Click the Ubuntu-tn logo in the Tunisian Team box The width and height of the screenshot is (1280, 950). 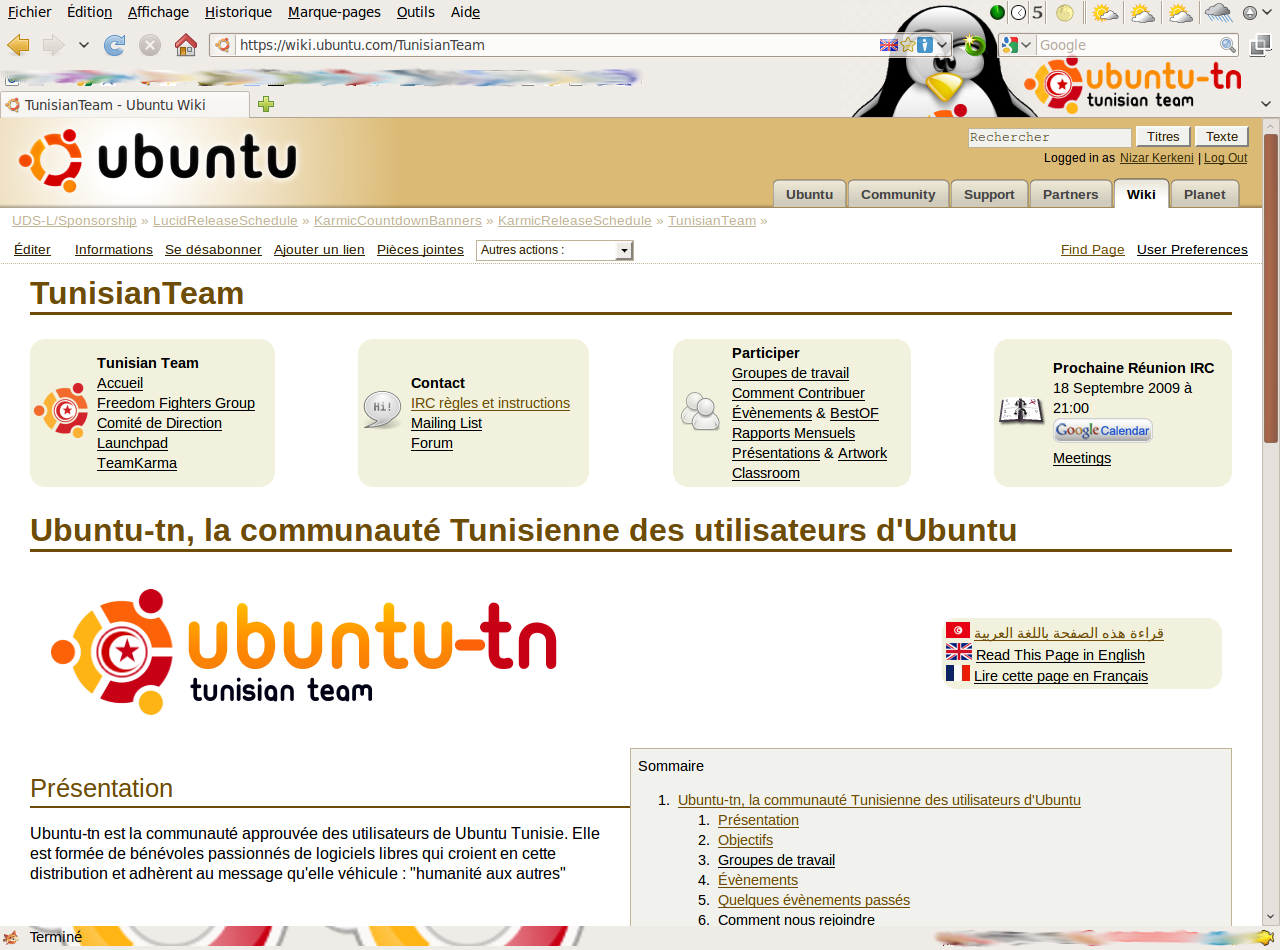61,411
